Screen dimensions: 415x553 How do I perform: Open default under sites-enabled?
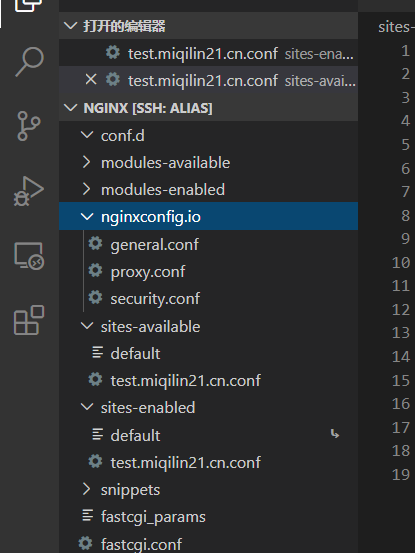[x=208, y=435]
